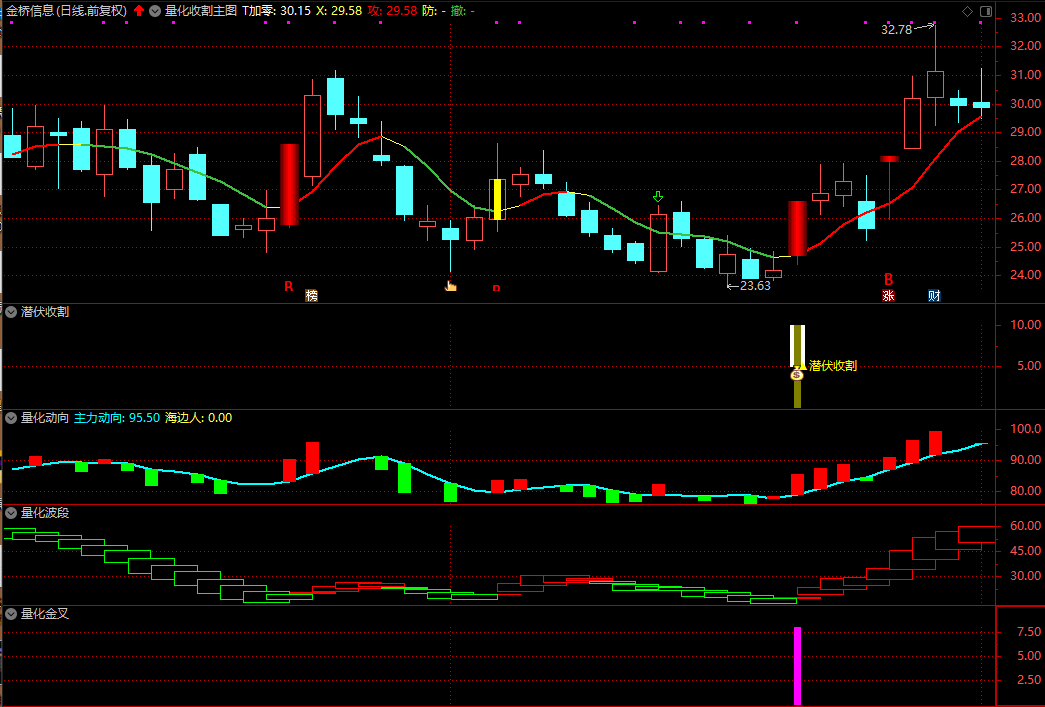The width and height of the screenshot is (1045, 707).
Task: Open the 潜伏收割 panel dropdown
Action: (x=11, y=311)
